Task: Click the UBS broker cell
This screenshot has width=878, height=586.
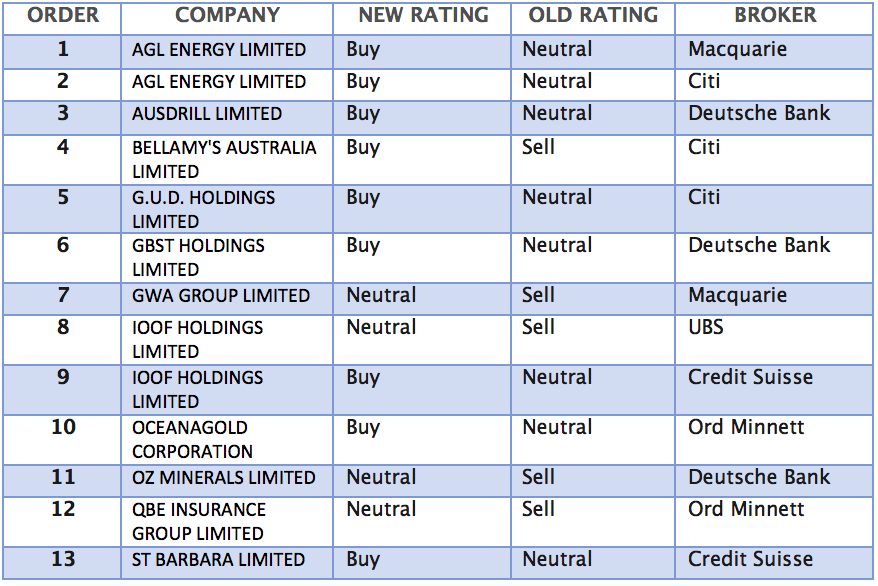Action: (706, 328)
